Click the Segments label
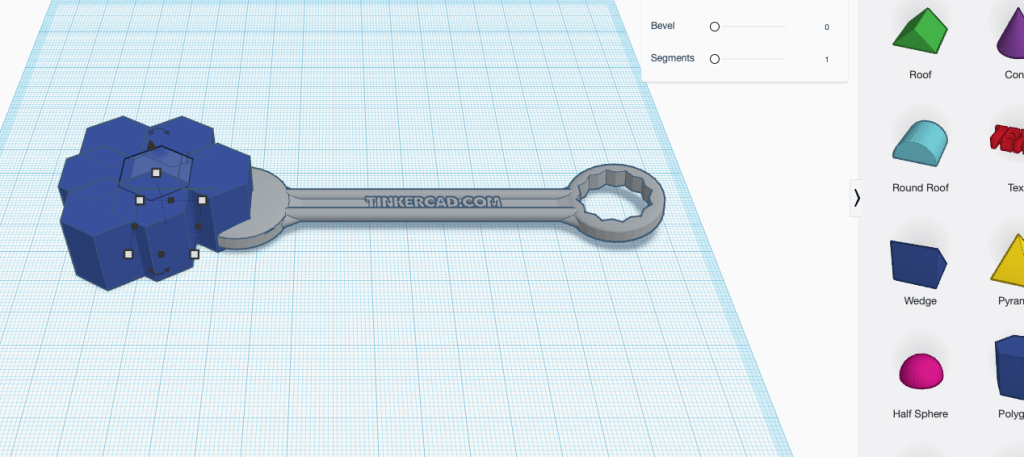1024x457 pixels. point(673,58)
